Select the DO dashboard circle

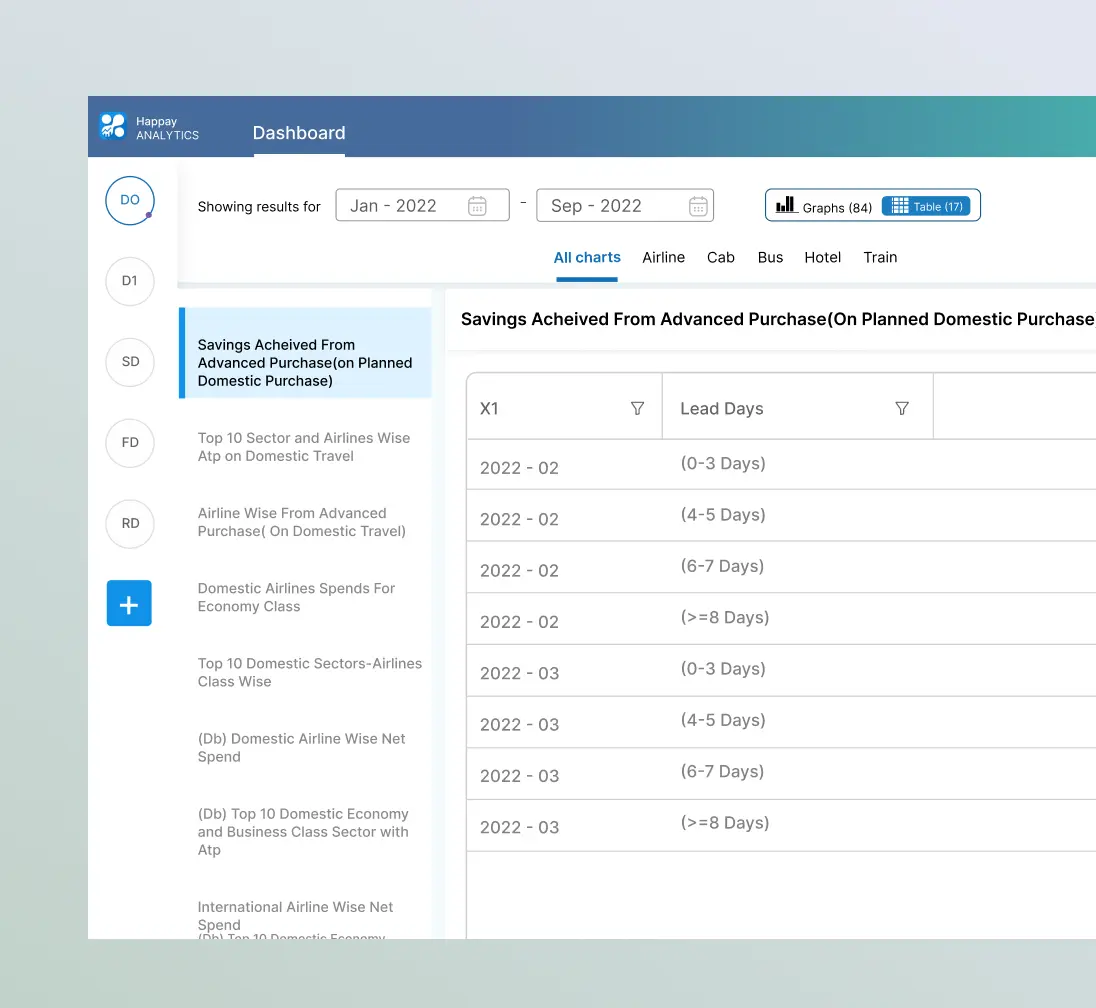point(130,200)
